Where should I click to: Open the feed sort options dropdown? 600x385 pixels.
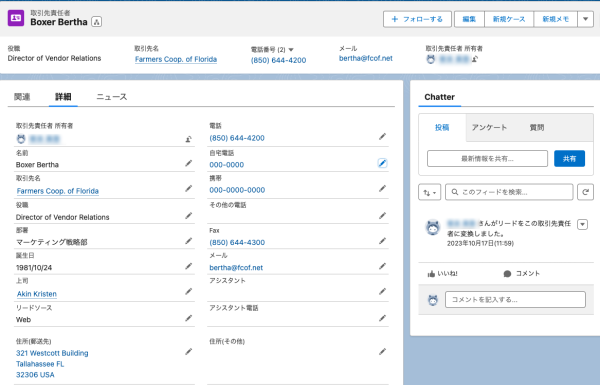(x=429, y=192)
